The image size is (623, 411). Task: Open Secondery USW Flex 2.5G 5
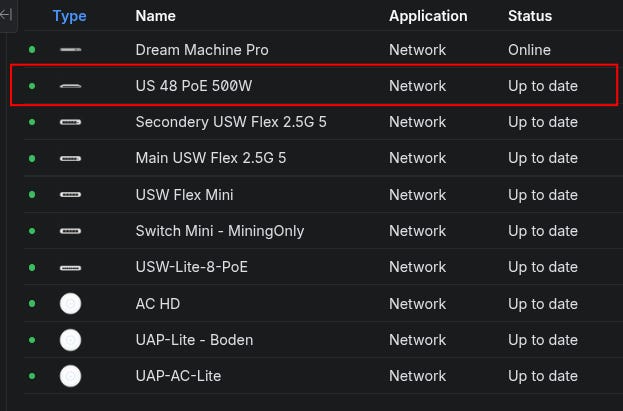click(x=231, y=122)
